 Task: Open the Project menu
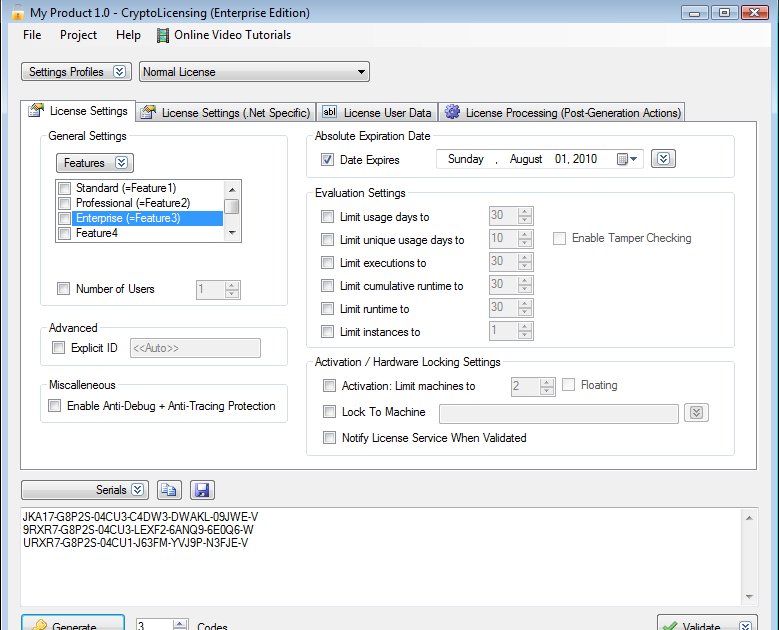pyautogui.click(x=78, y=35)
